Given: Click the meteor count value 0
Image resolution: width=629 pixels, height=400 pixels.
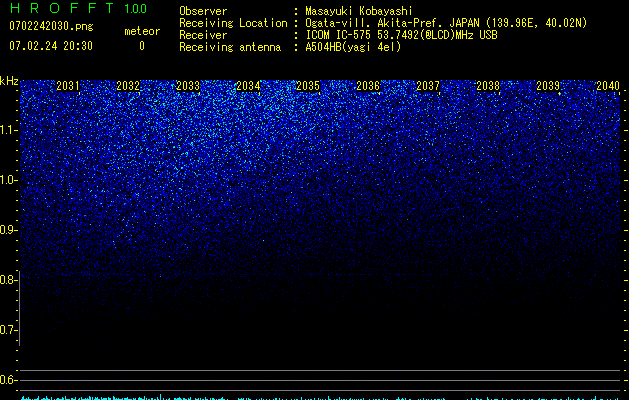Looking at the screenshot, I should 142,46.
